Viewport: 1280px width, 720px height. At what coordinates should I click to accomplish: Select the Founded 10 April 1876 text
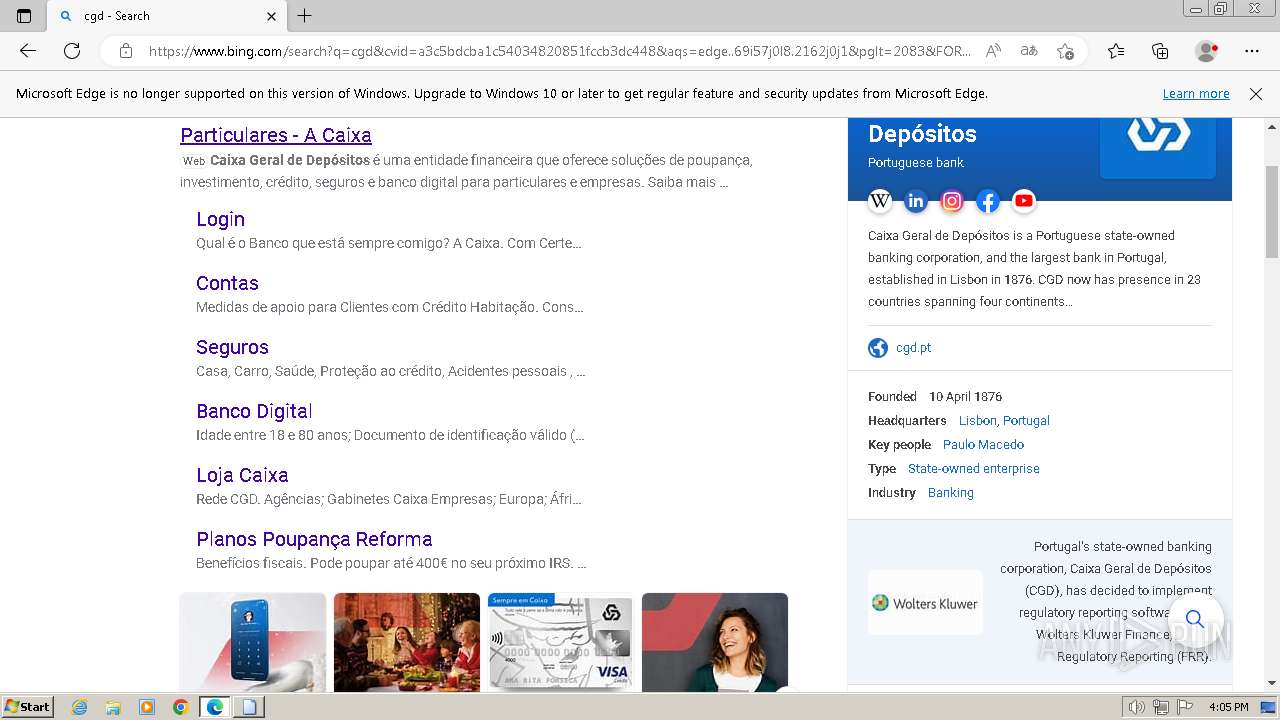935,397
